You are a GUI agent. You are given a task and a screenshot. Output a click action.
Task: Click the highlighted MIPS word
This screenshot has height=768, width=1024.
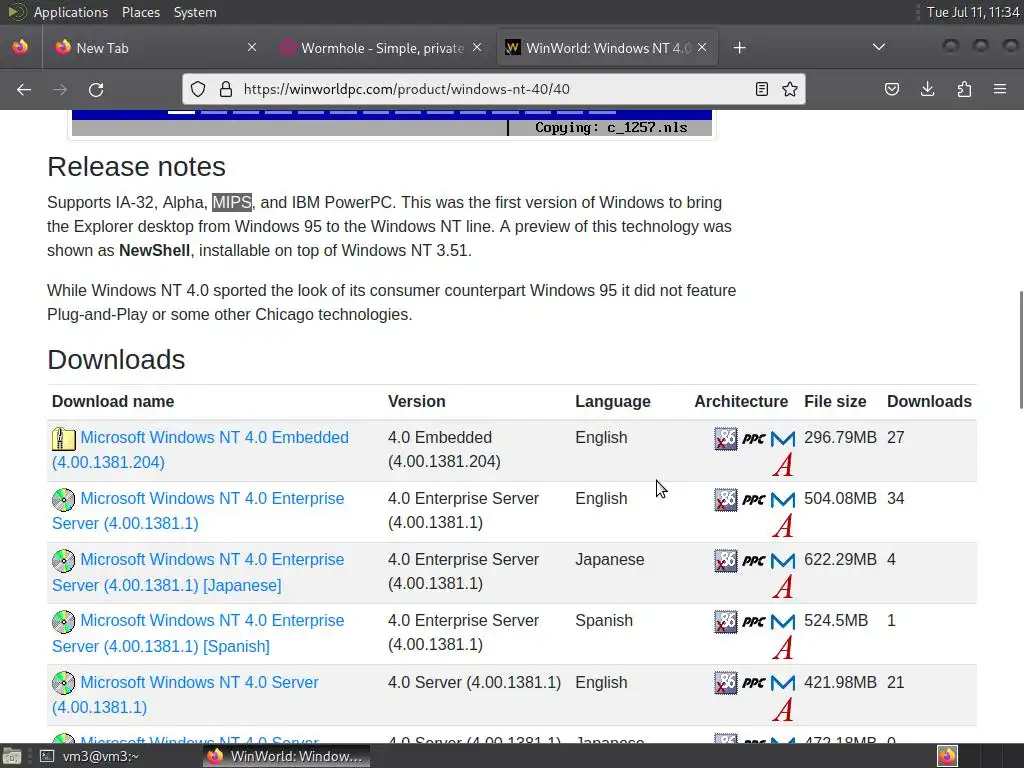232,202
